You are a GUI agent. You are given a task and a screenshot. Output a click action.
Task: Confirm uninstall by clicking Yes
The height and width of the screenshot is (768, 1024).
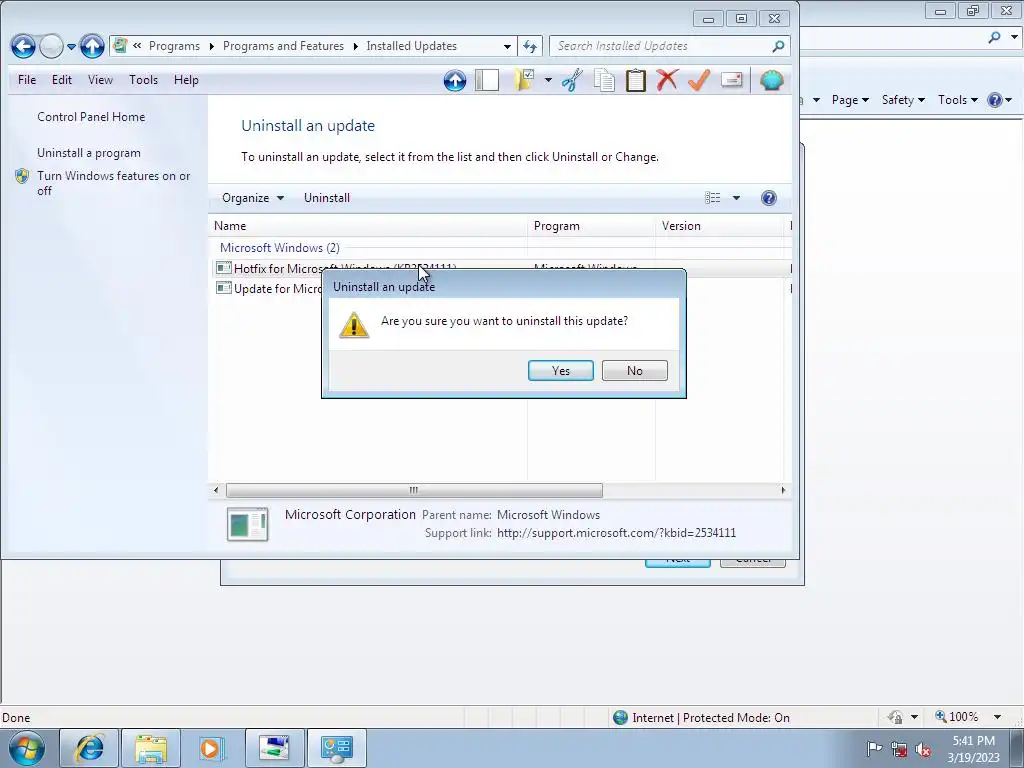(x=561, y=370)
